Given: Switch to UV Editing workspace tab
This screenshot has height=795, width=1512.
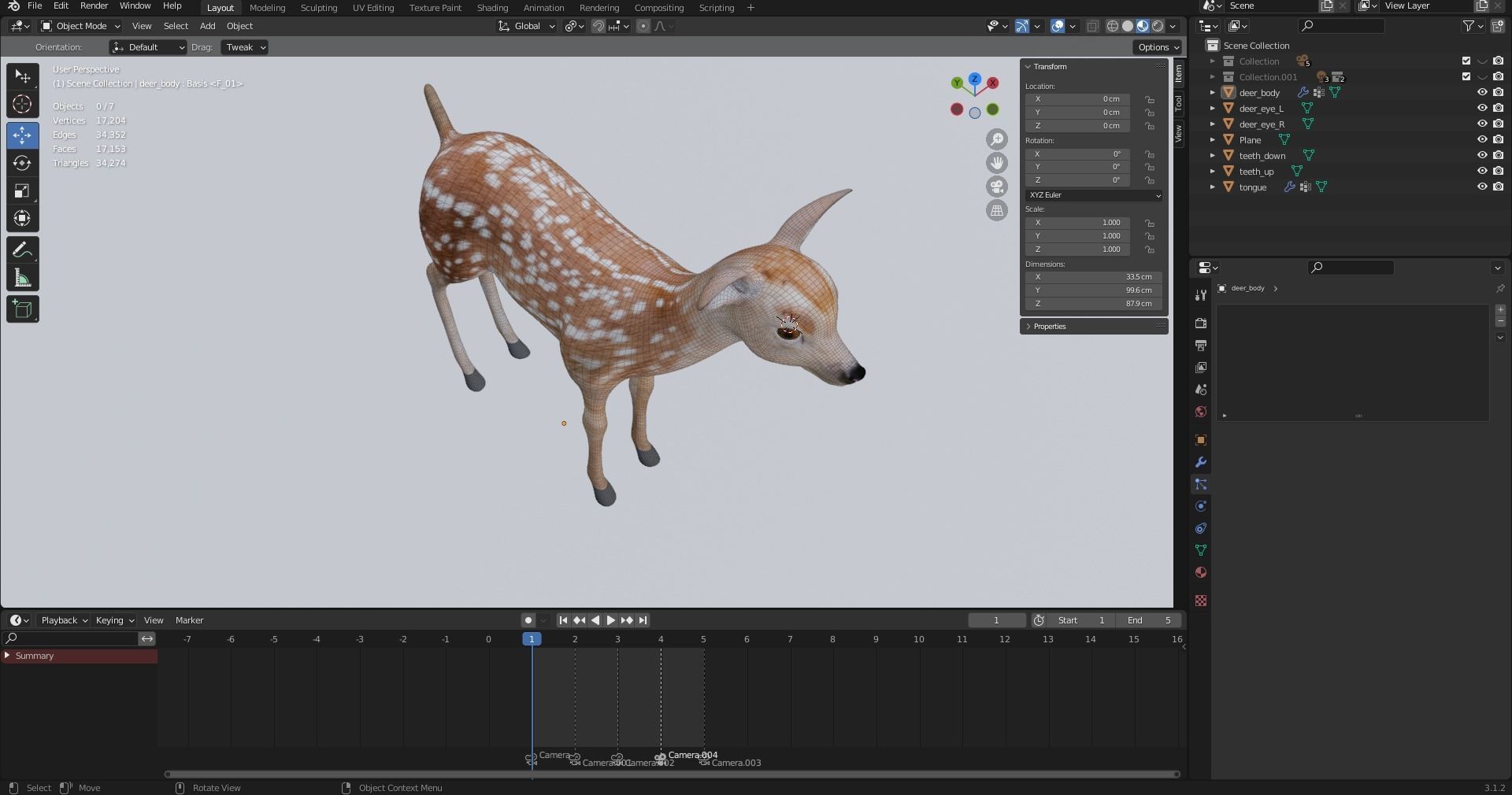Looking at the screenshot, I should pyautogui.click(x=373, y=8).
